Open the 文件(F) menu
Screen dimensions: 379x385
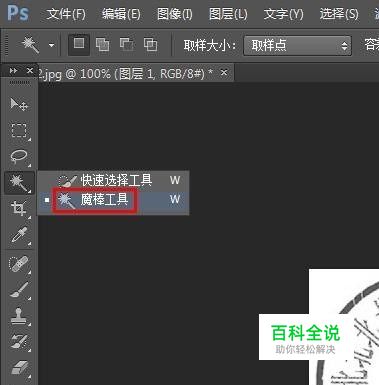[x=66, y=14]
